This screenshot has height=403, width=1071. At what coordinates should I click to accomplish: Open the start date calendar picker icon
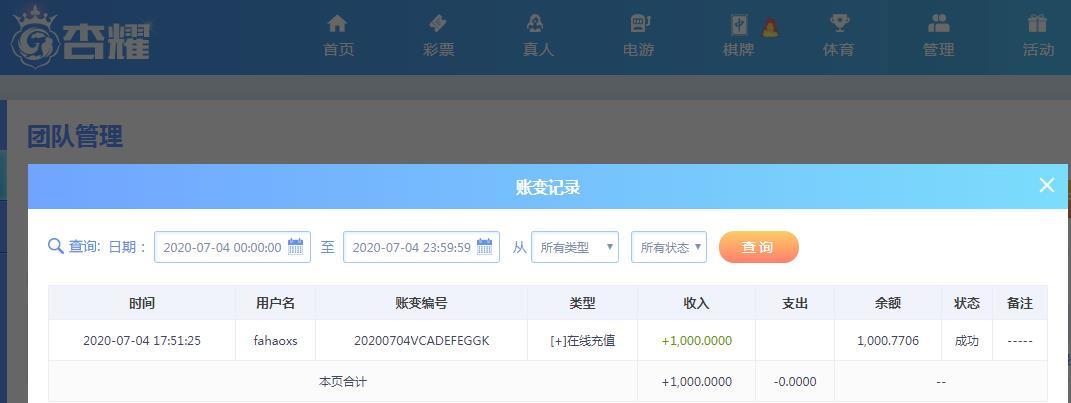295,247
